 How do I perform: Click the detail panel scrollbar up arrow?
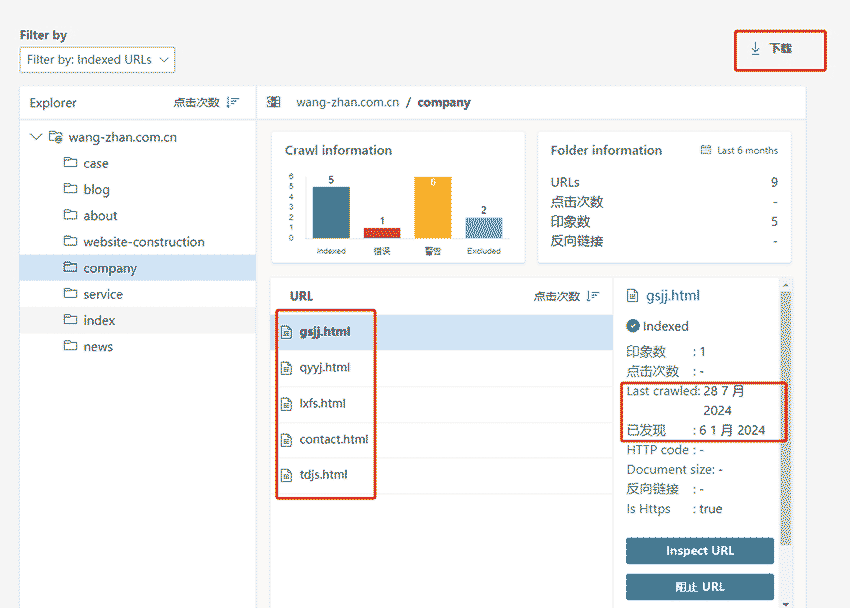[785, 285]
